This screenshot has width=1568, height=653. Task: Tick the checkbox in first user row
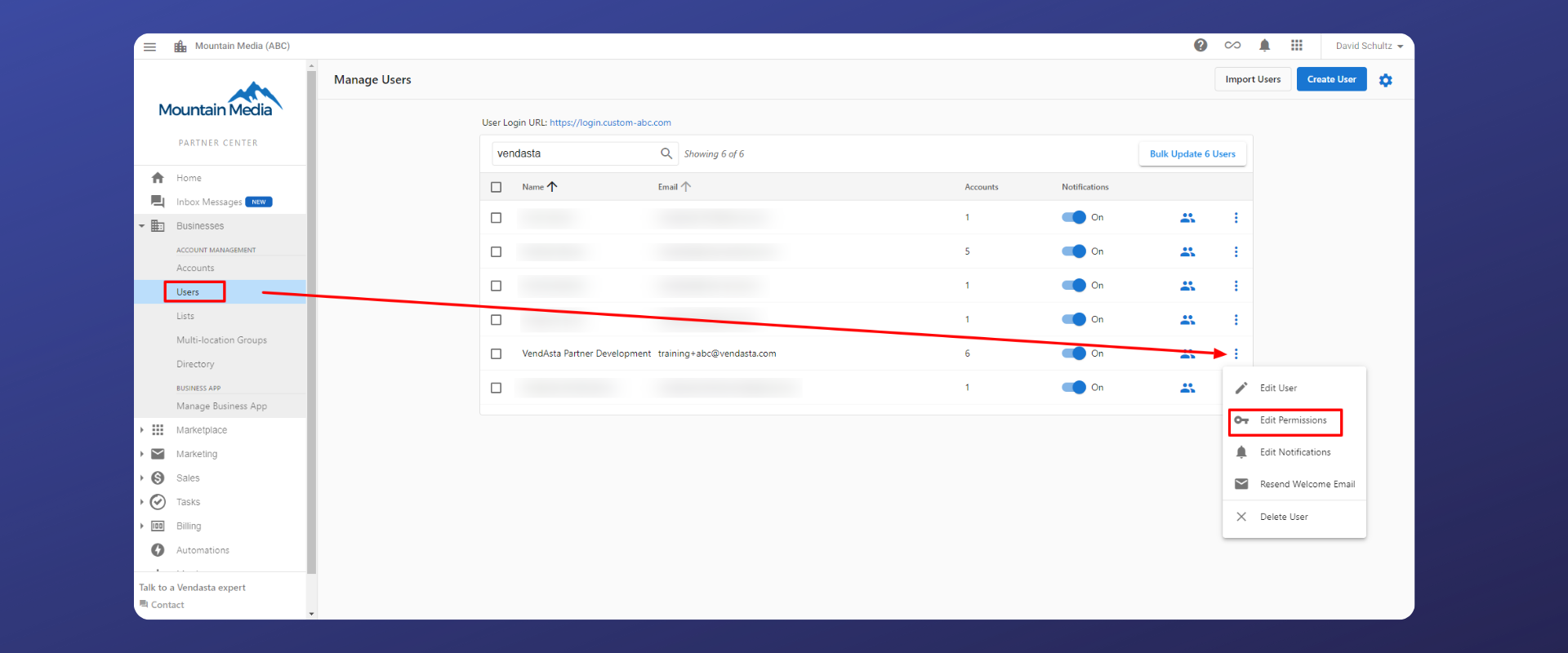pos(496,218)
